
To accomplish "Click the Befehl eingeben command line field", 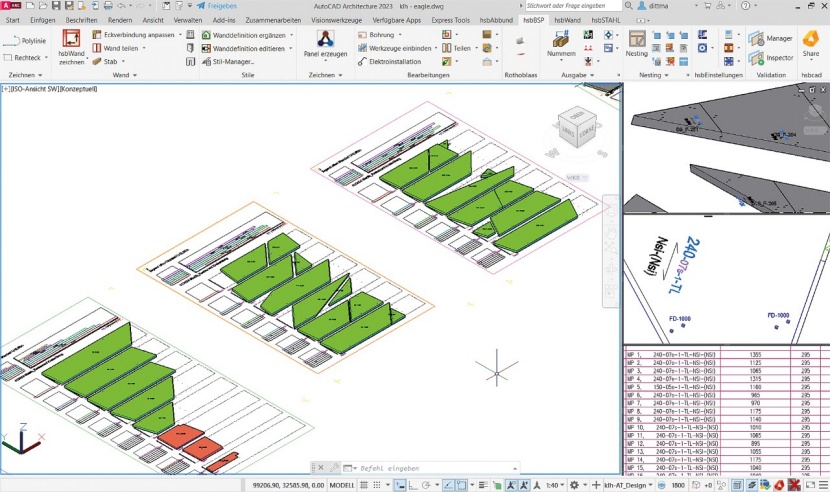I will (x=420, y=468).
